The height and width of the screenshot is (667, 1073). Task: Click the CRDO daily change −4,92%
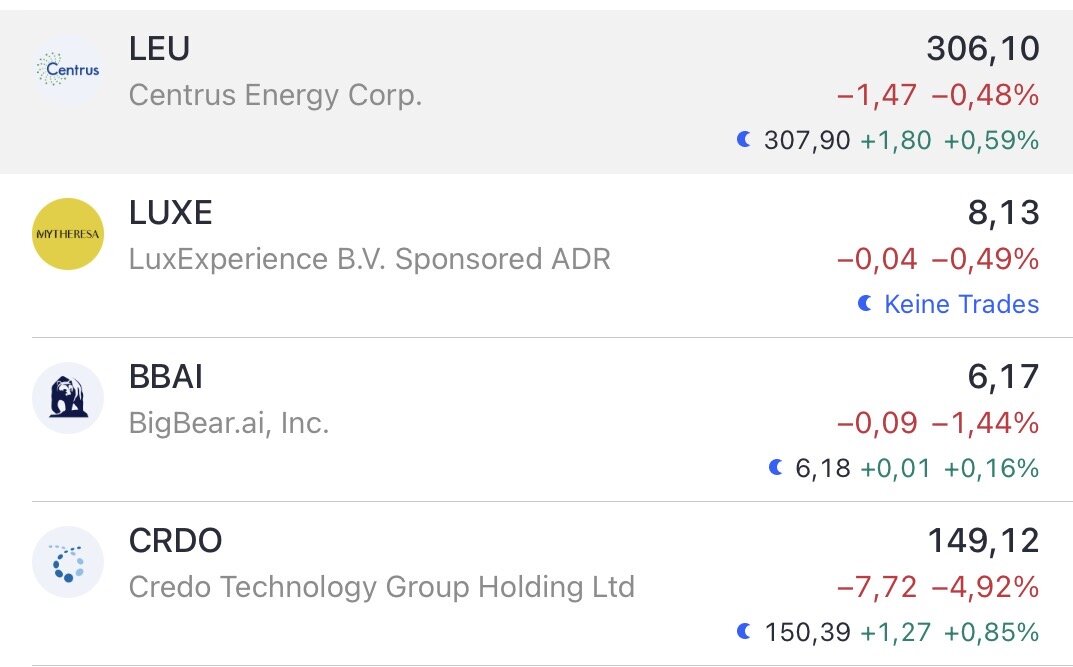click(x=985, y=587)
